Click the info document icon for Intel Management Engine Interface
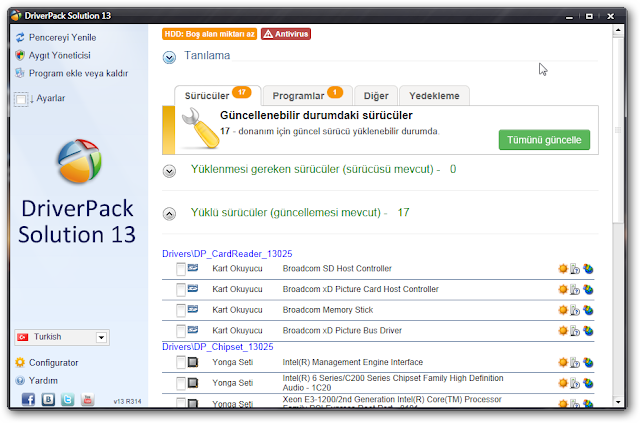The image size is (640, 423). [x=575, y=363]
